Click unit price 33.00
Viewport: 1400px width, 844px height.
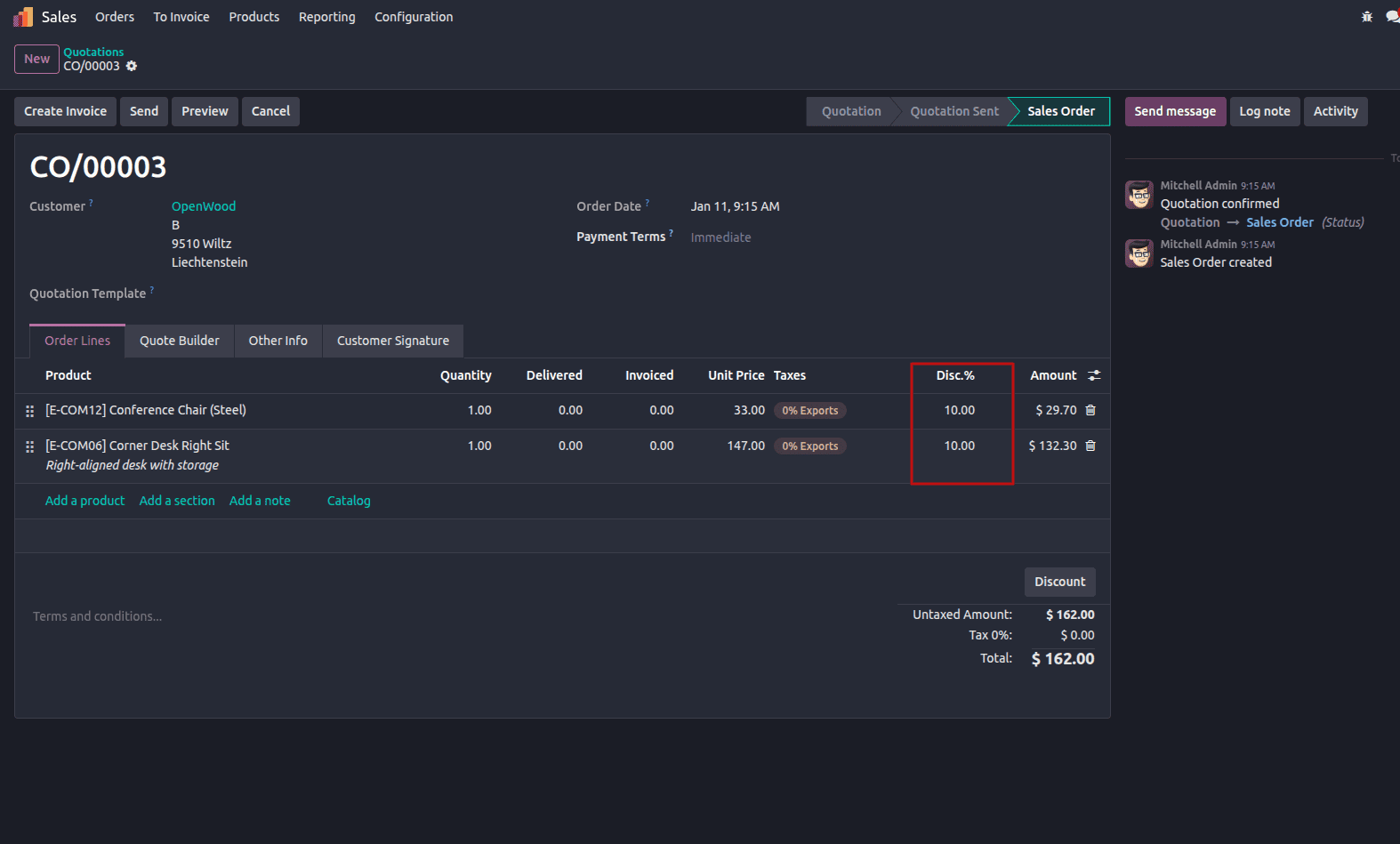click(749, 410)
